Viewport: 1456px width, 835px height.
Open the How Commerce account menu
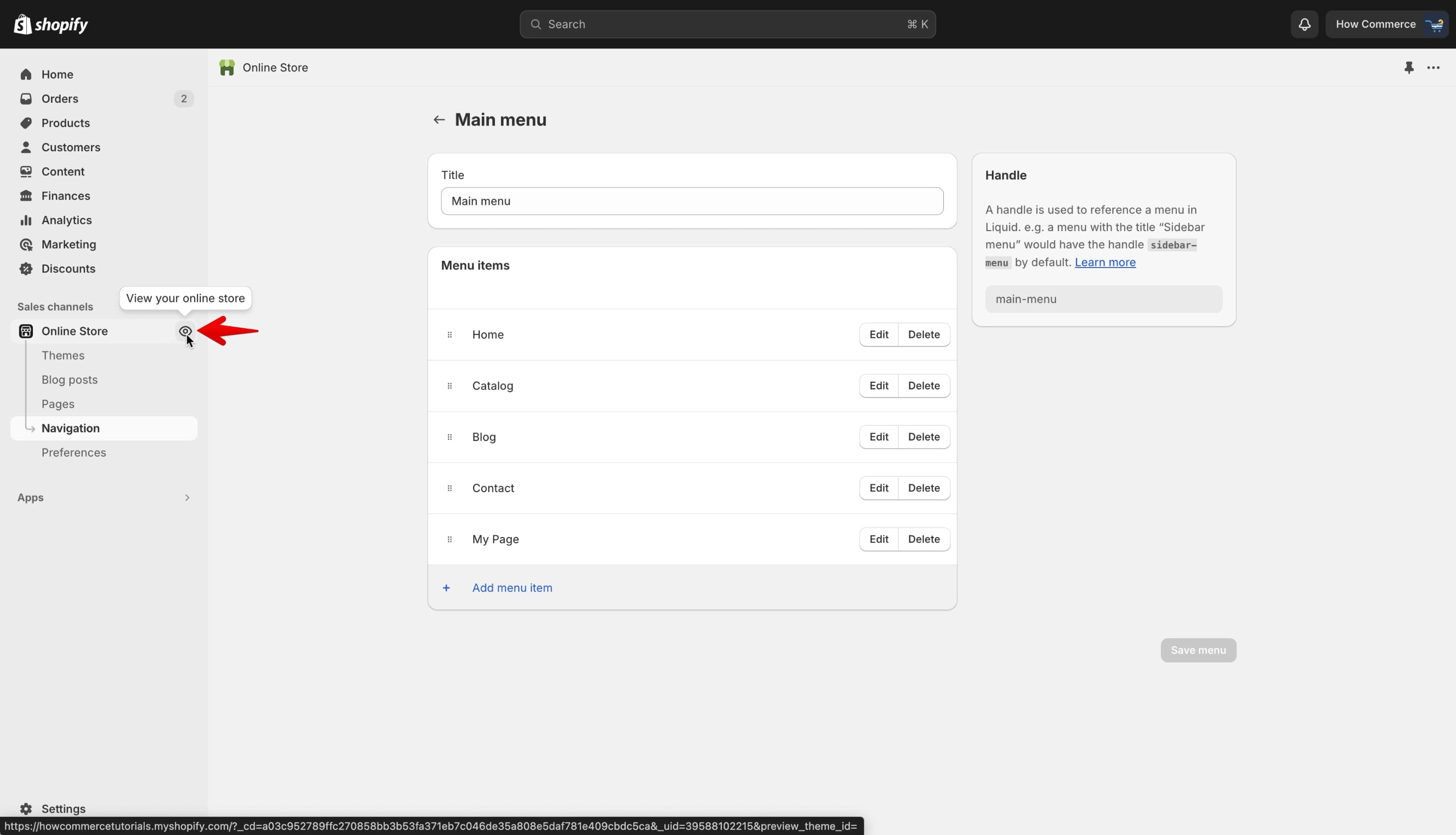[1387, 24]
